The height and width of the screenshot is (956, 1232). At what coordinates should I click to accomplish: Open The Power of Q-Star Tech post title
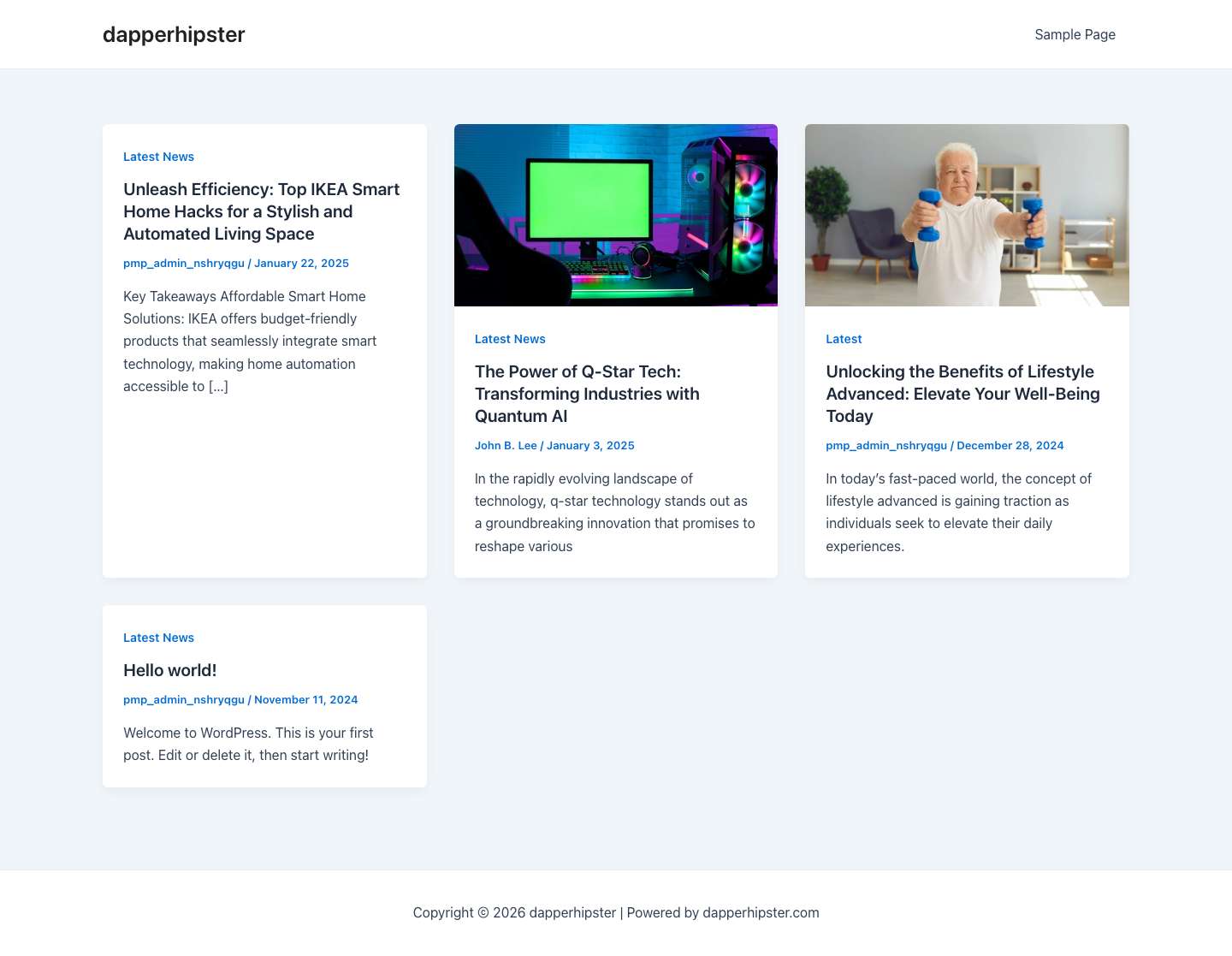coord(587,394)
